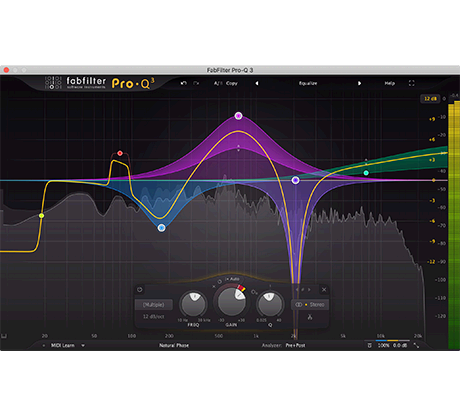This screenshot has height=416, width=460.
Task: Open the Equalize preset menu
Action: coord(308,83)
